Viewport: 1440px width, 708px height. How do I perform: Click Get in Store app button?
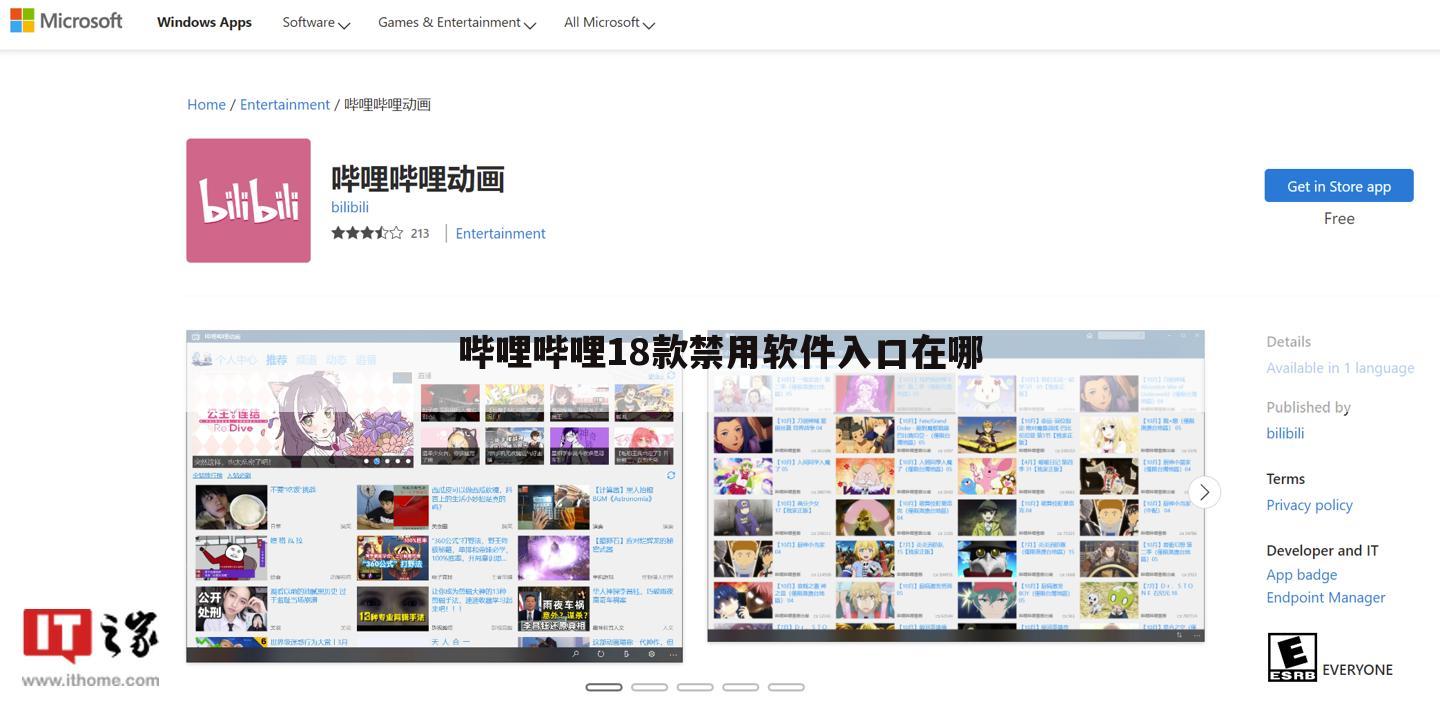[x=1339, y=186]
